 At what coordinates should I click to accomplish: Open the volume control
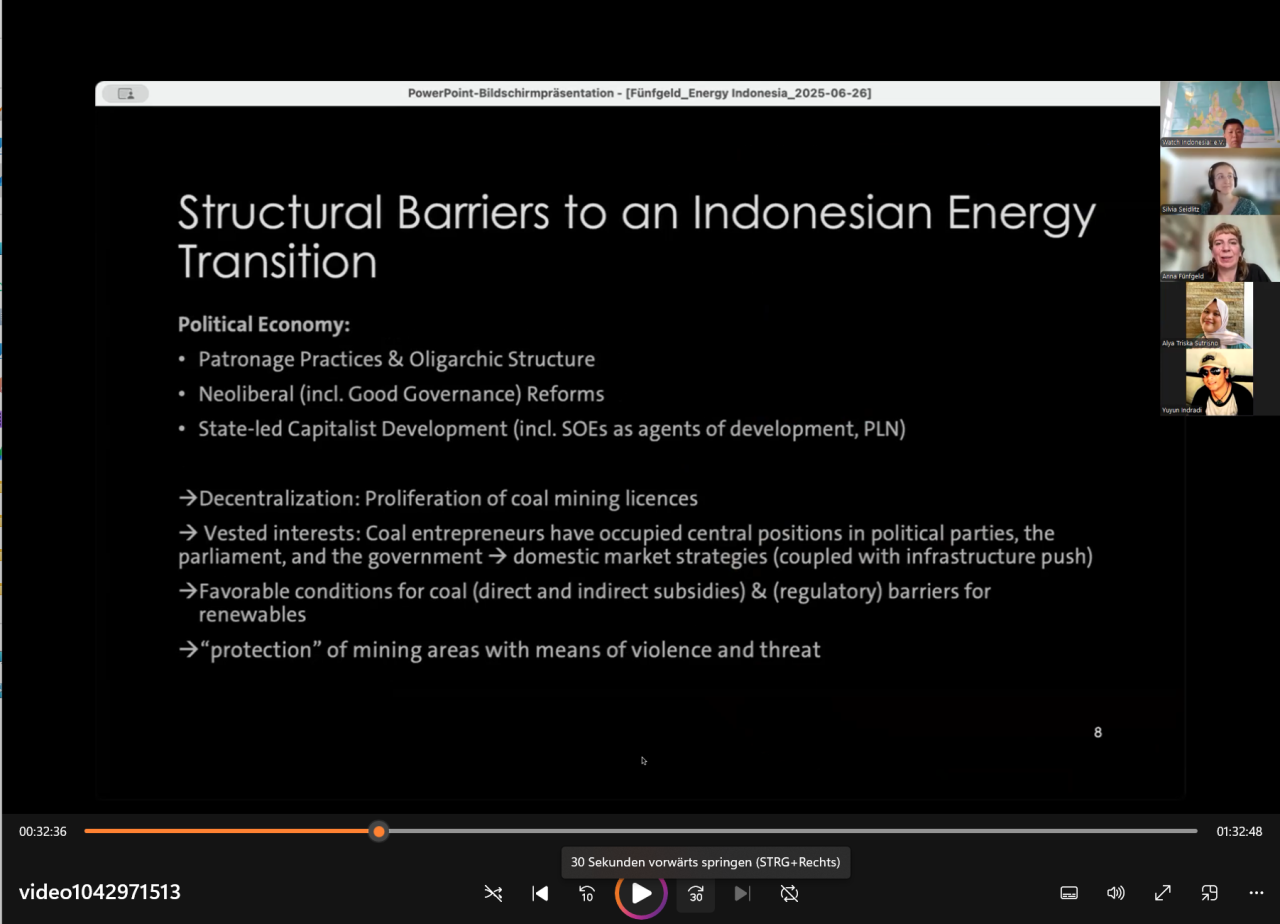(x=1116, y=893)
